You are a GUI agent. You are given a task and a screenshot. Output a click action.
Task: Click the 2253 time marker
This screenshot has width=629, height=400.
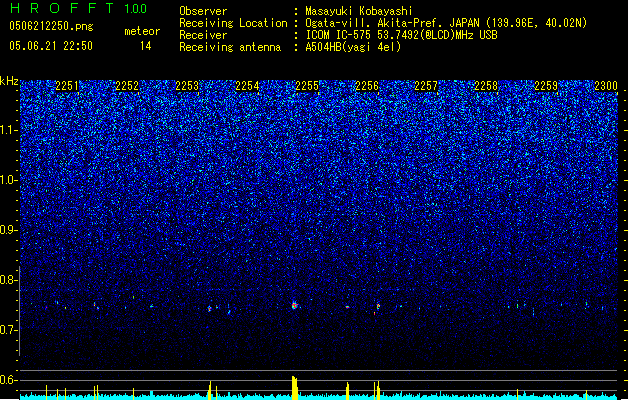187,86
